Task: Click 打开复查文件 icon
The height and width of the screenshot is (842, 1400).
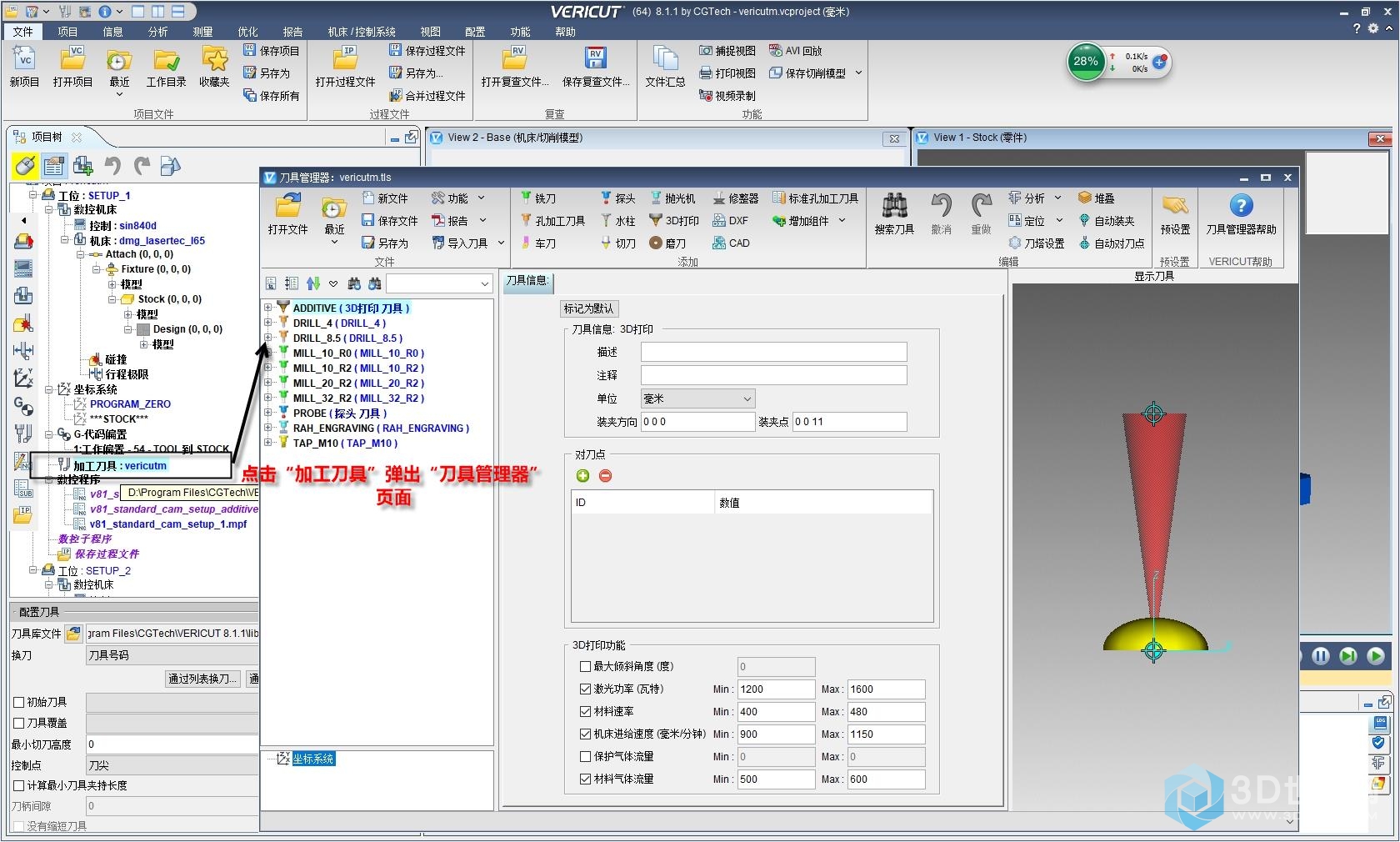Action: point(514,67)
